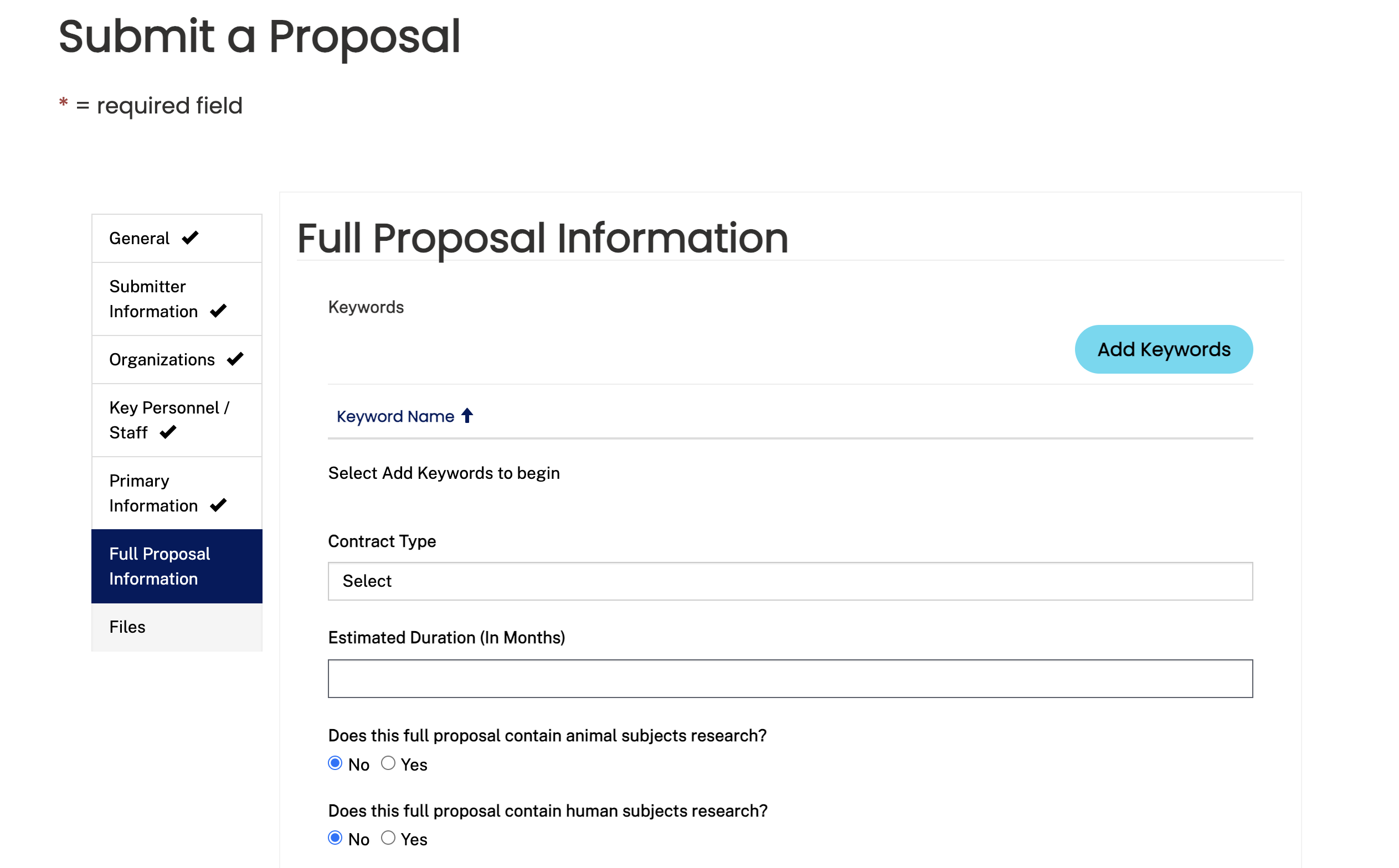Select No for animal subjects research
Screen dimensions: 1399x868
pos(336,763)
